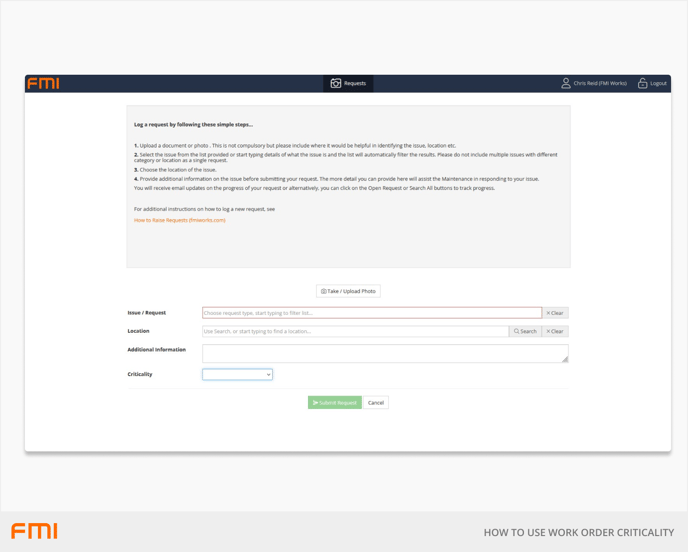Click the magnifier icon in Location Search
The width and height of the screenshot is (688, 552).
[x=517, y=331]
